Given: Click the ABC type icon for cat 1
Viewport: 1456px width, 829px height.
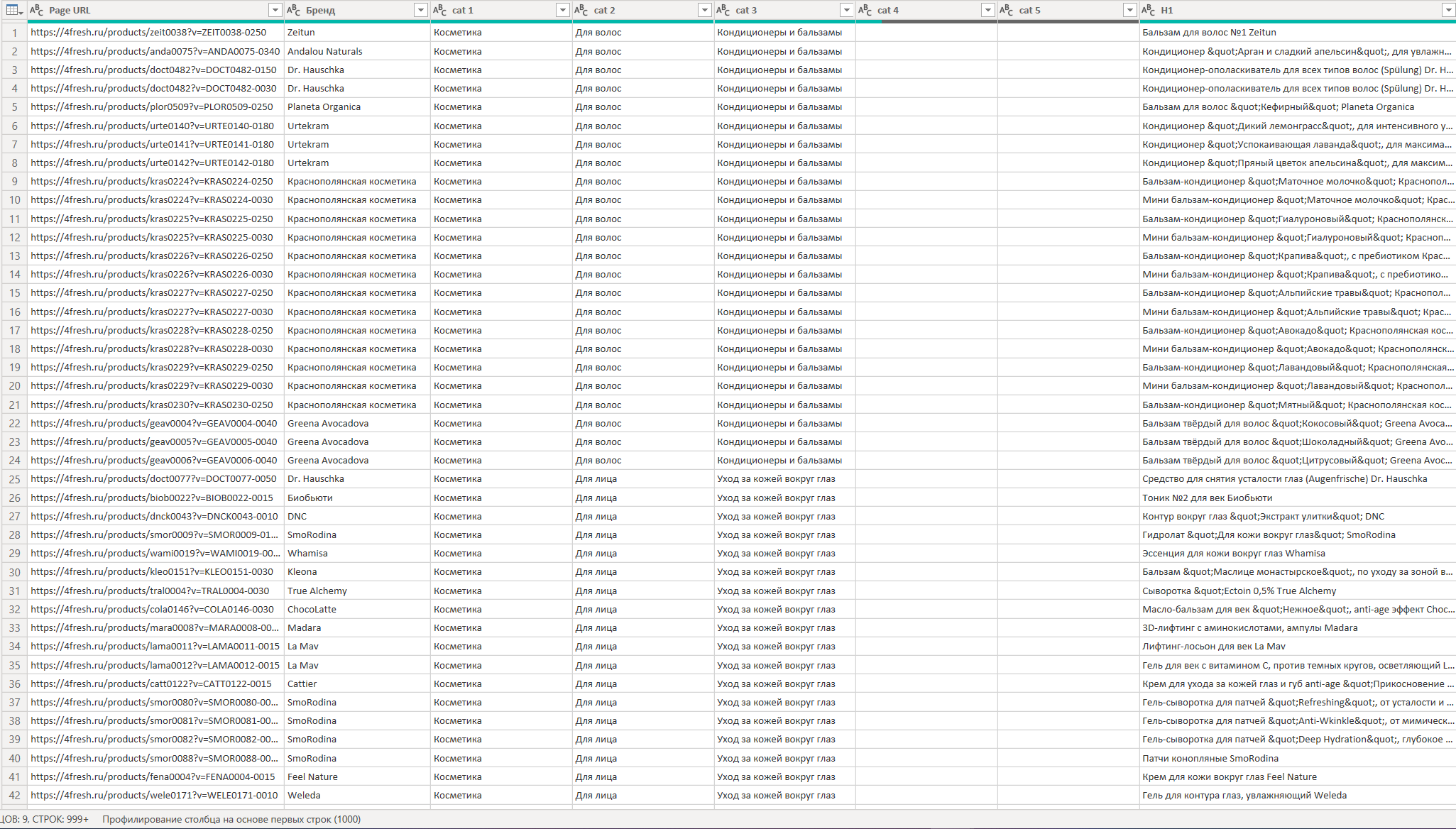Looking at the screenshot, I should (439, 10).
